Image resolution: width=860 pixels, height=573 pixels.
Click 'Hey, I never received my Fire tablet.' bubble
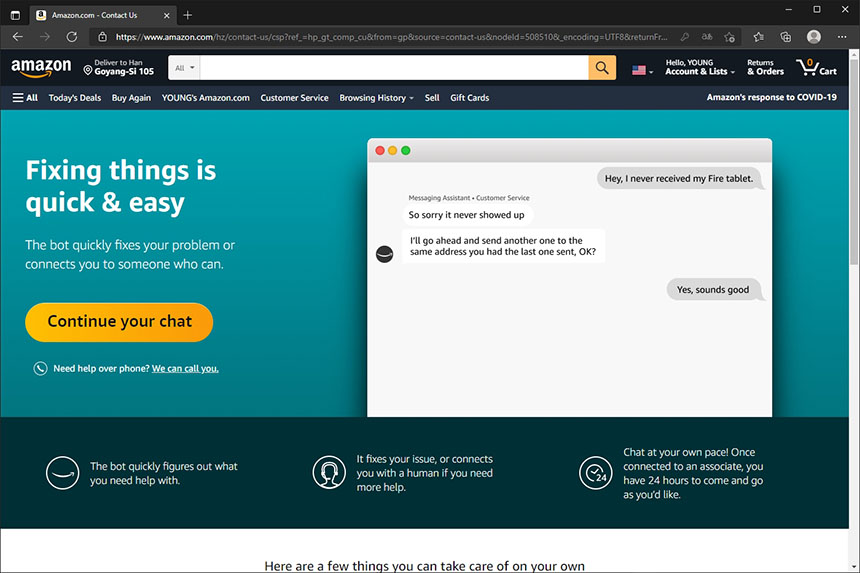pyautogui.click(x=679, y=178)
